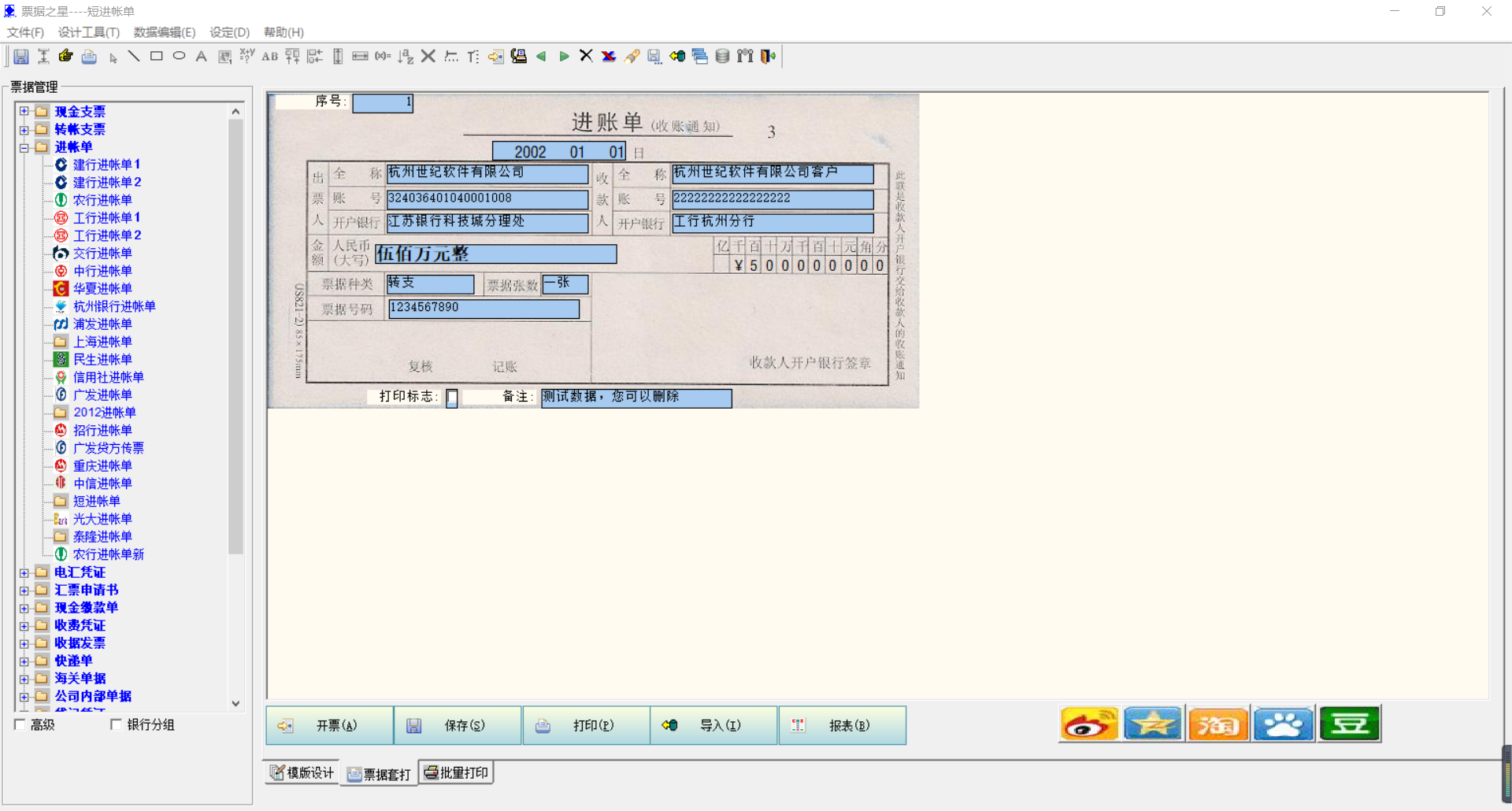Viewport: 1512px width, 811px height.
Task: Open the 设计工具(T) menu
Action: 89,32
